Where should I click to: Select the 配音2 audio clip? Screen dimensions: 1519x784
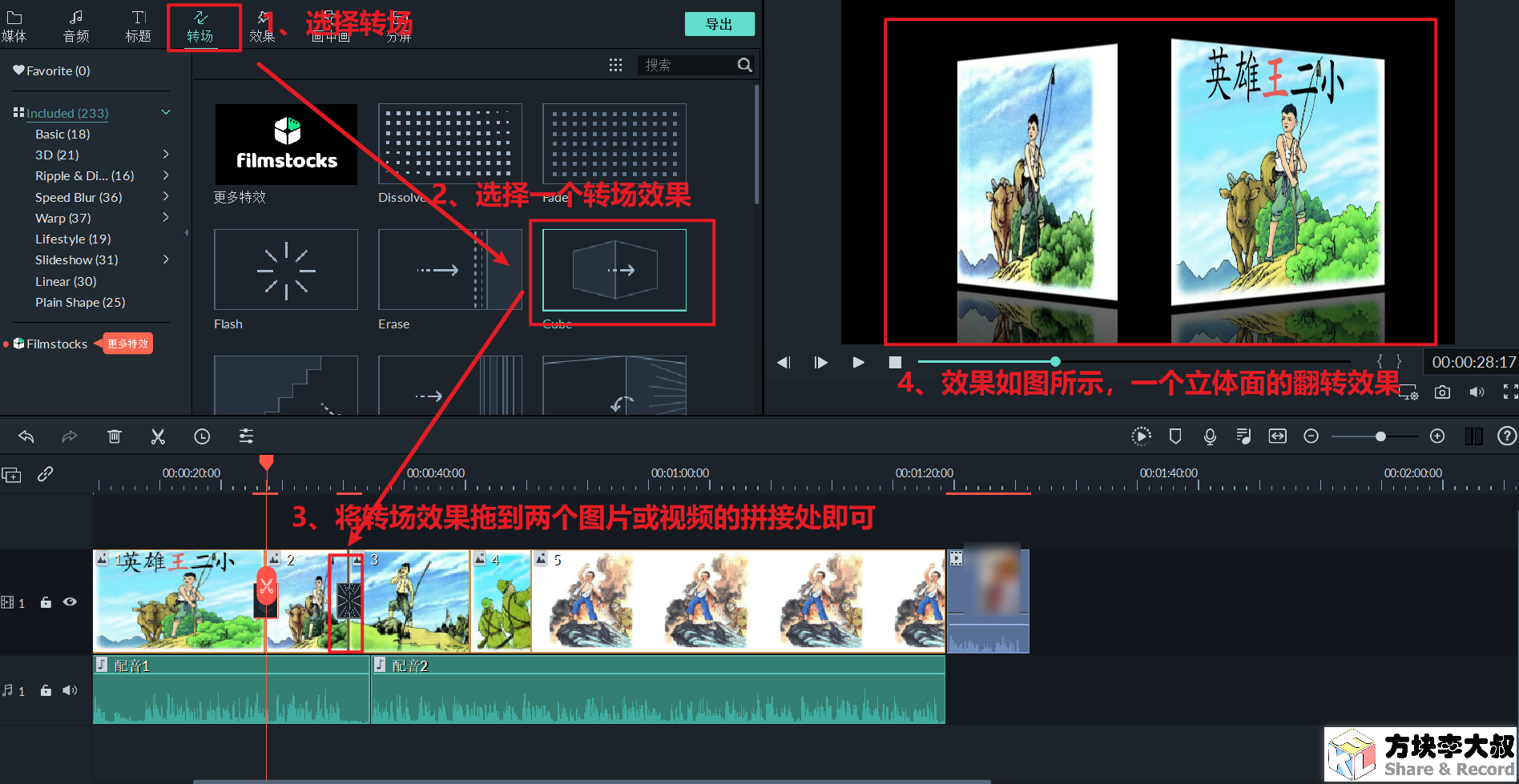click(x=658, y=690)
